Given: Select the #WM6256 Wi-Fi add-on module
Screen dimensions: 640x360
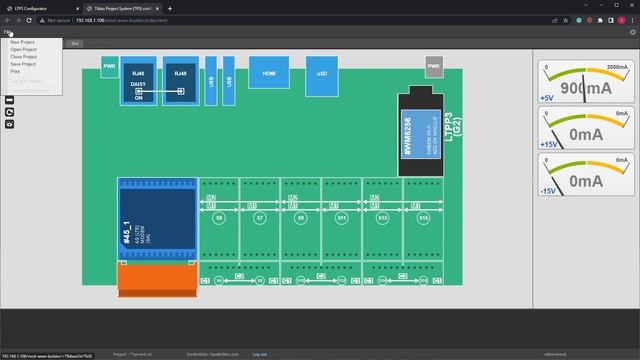Looking at the screenshot, I should [x=420, y=134].
